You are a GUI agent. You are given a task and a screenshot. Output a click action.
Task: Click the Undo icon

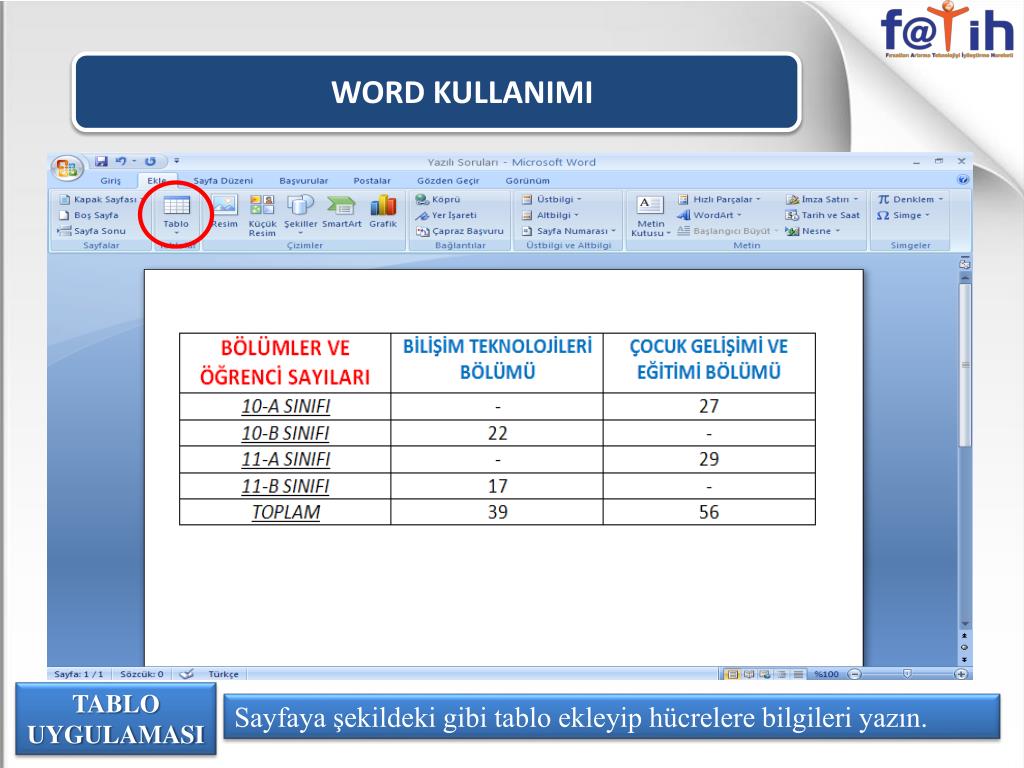click(x=121, y=161)
